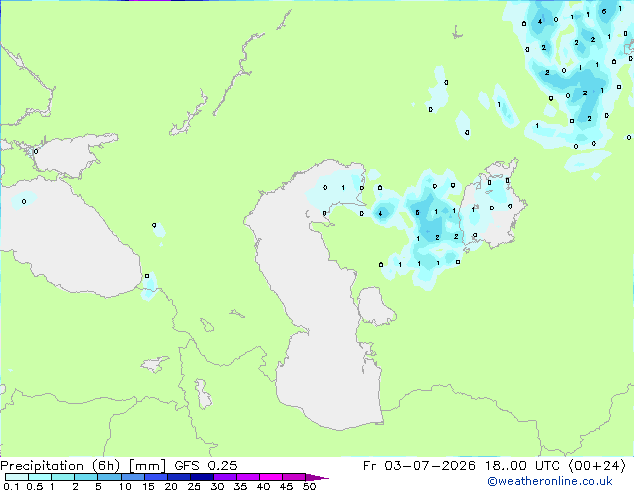Screen dimensions: 634x490
Task: Open the weatheronline.co.uk copyright link
Action: 550,481
